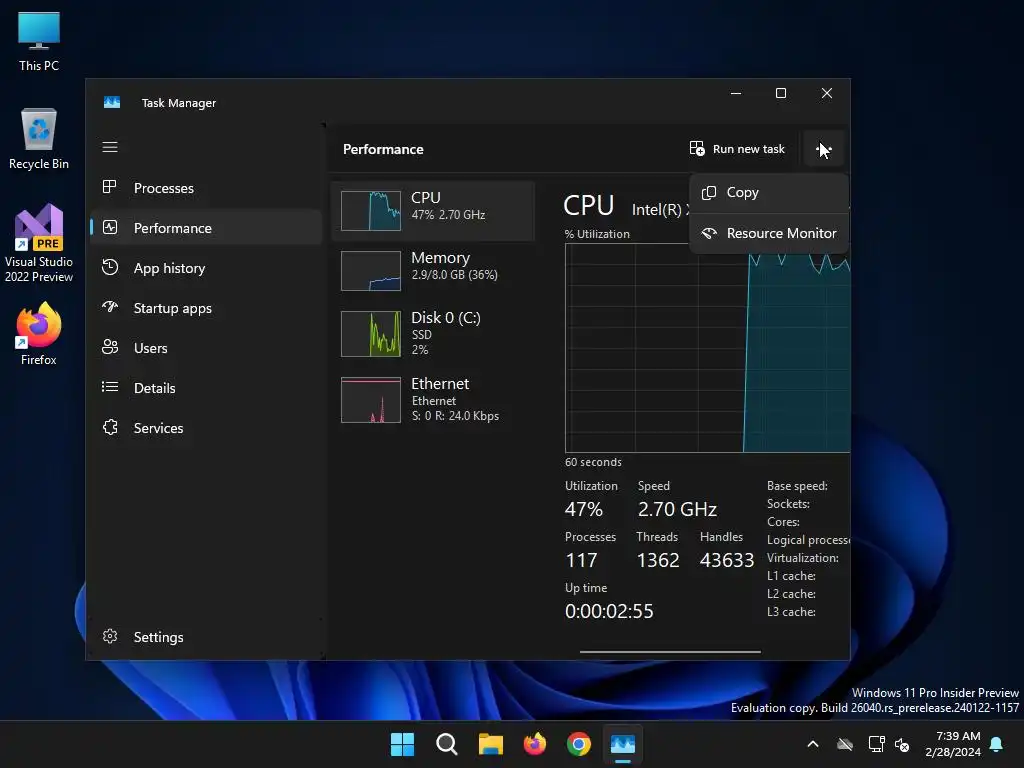Open the Windows Start menu

click(402, 744)
